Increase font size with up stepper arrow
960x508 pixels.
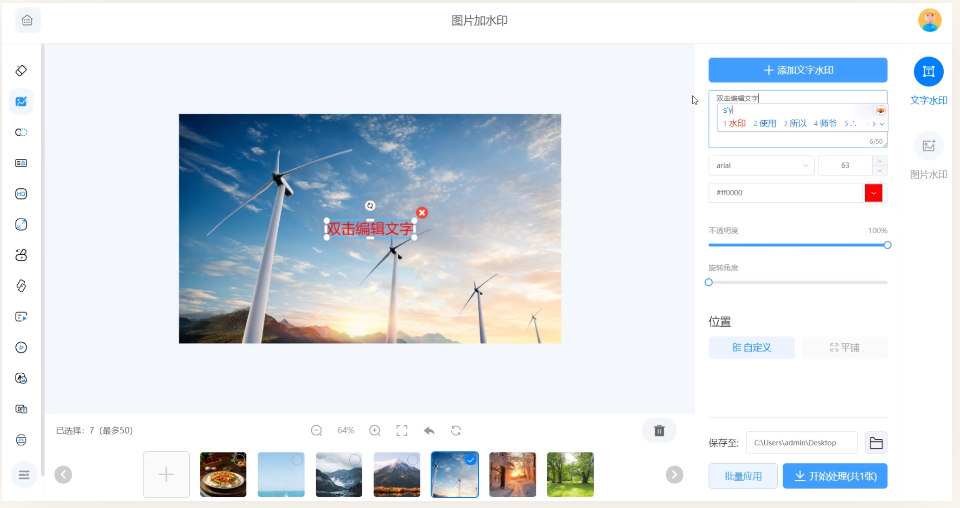880,161
